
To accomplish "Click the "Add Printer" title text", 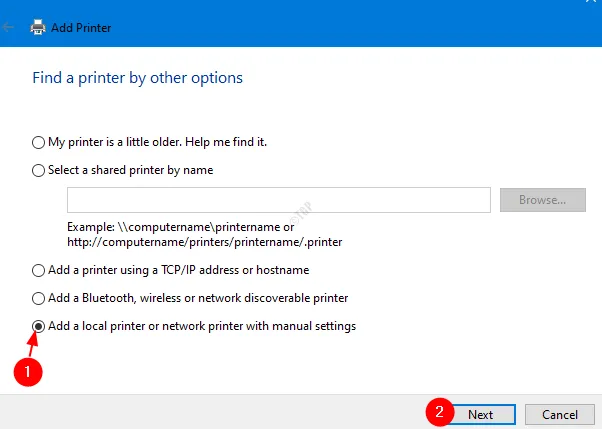I will (83, 28).
